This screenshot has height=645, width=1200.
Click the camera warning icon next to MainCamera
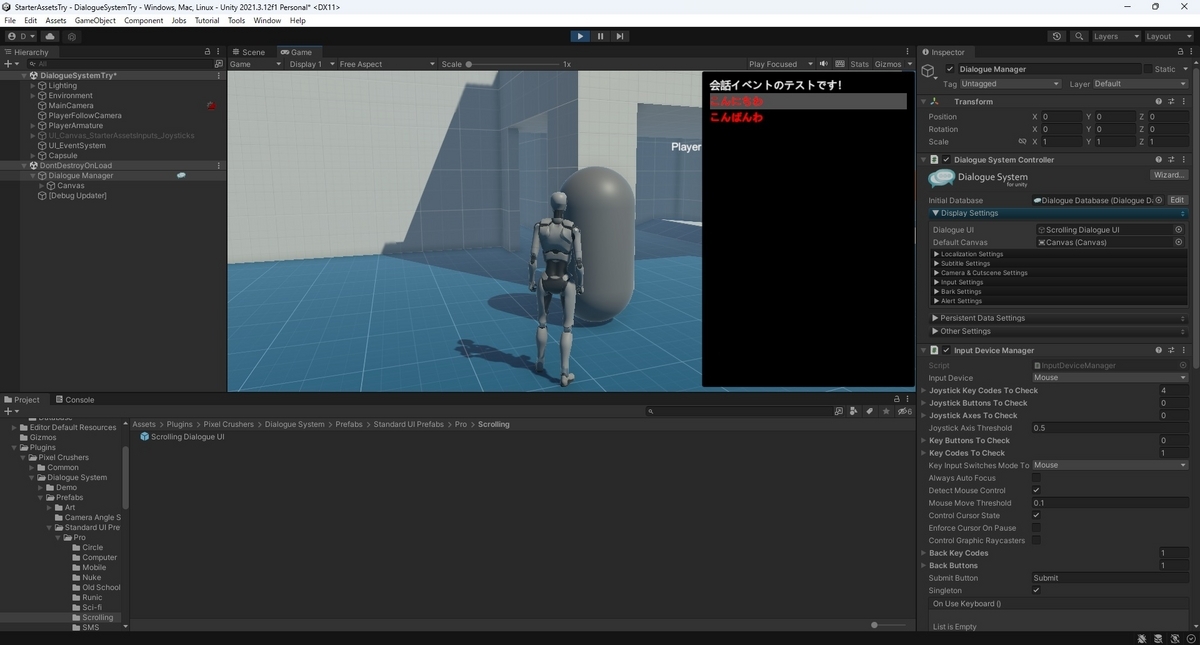(x=211, y=105)
